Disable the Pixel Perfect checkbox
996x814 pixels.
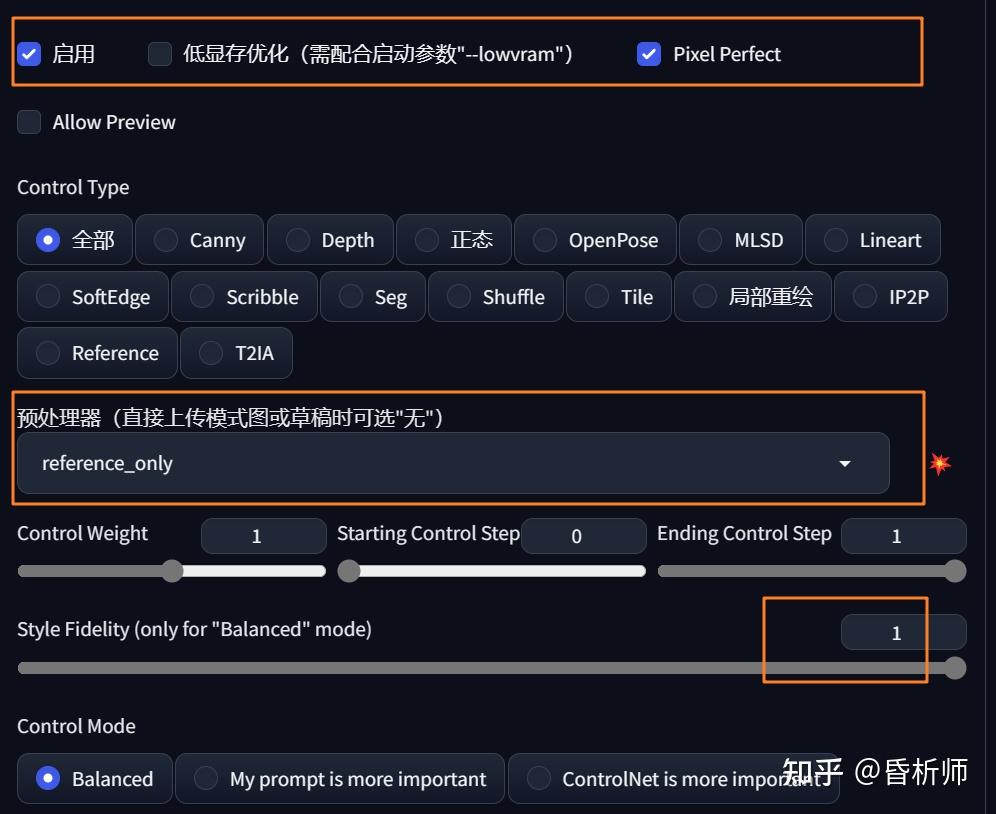(649, 54)
